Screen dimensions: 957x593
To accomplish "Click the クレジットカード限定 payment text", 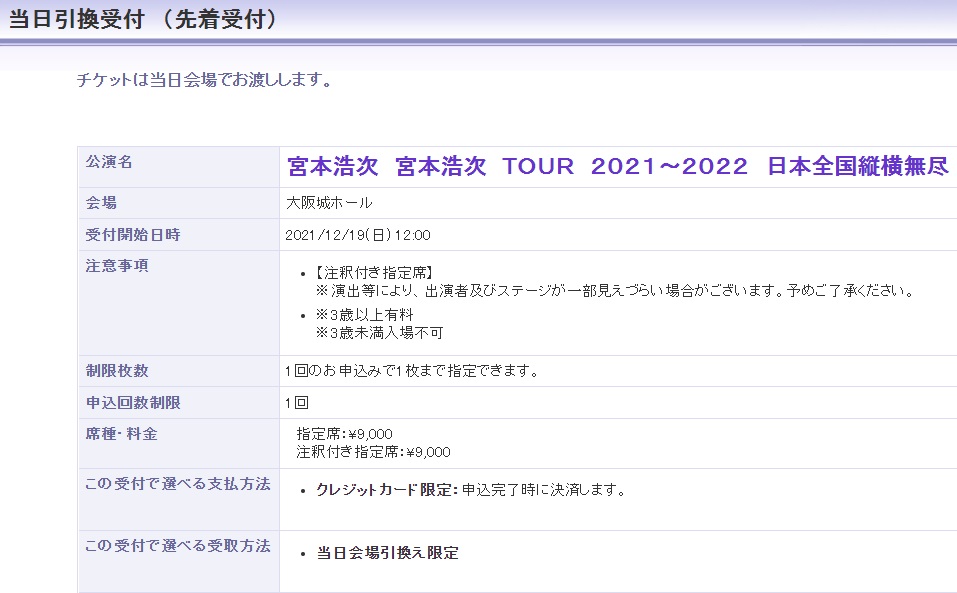I will click(x=387, y=490).
